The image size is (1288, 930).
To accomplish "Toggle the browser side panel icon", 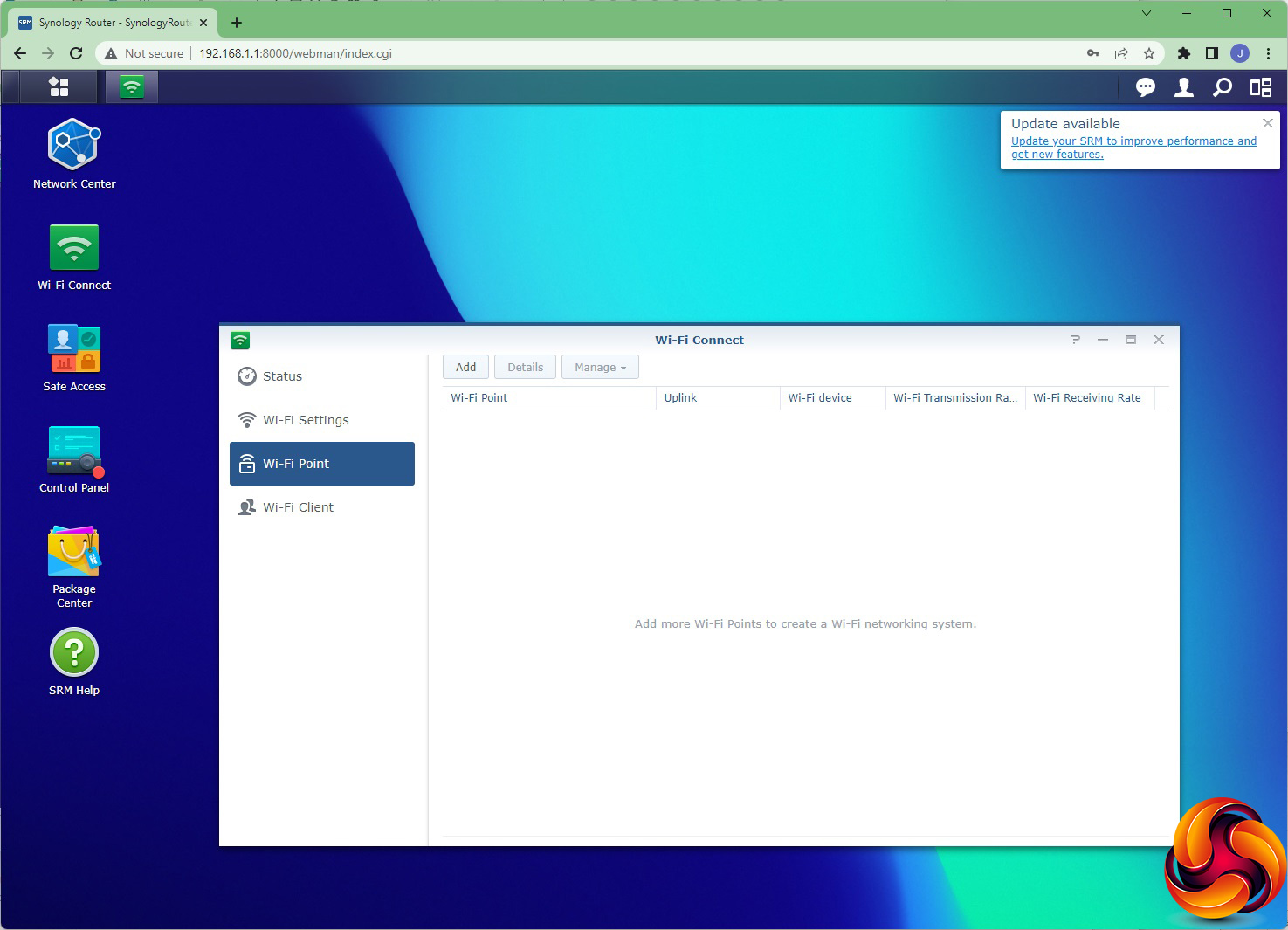I will click(x=1212, y=53).
